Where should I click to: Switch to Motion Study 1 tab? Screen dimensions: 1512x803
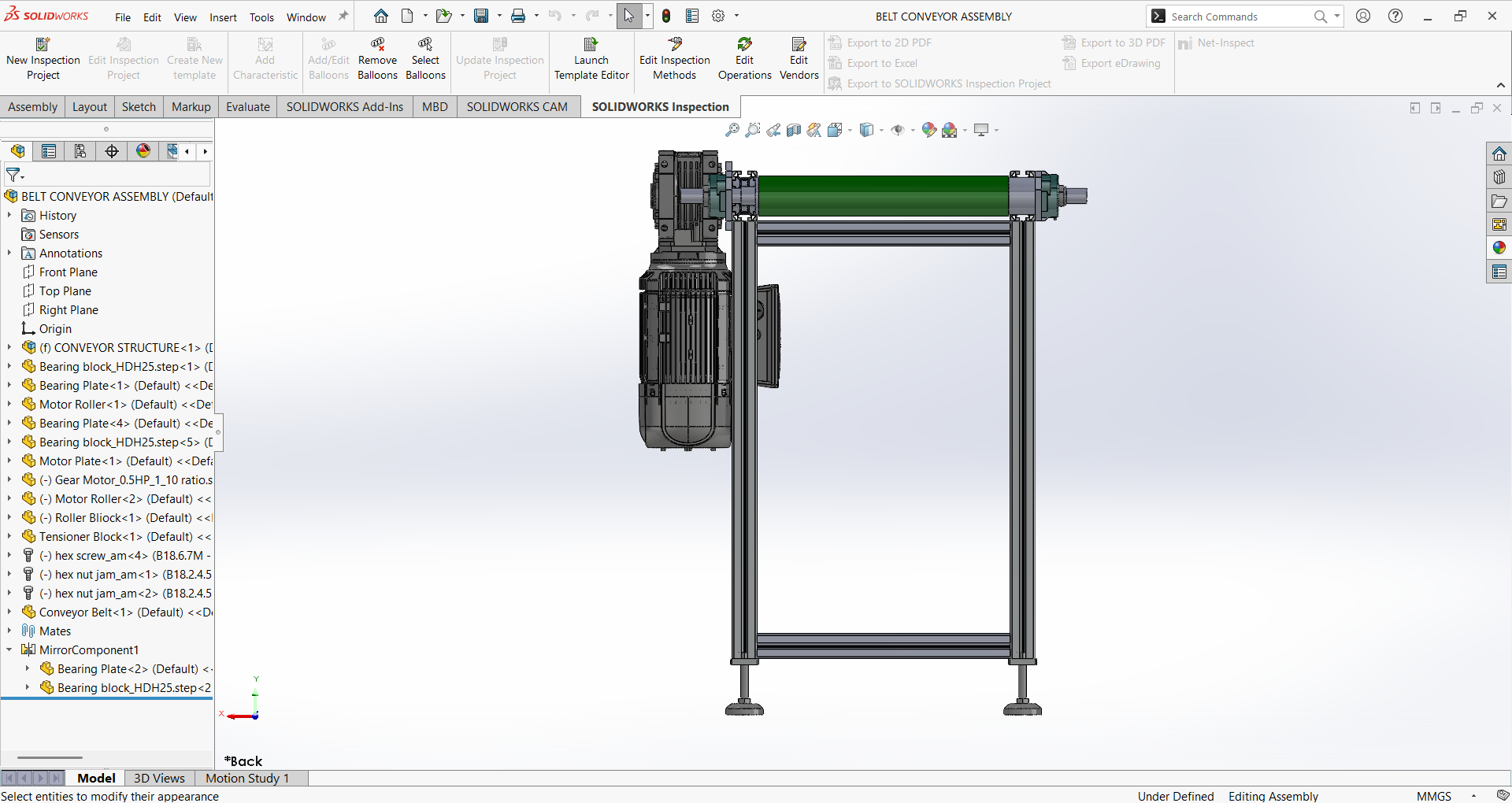point(247,778)
